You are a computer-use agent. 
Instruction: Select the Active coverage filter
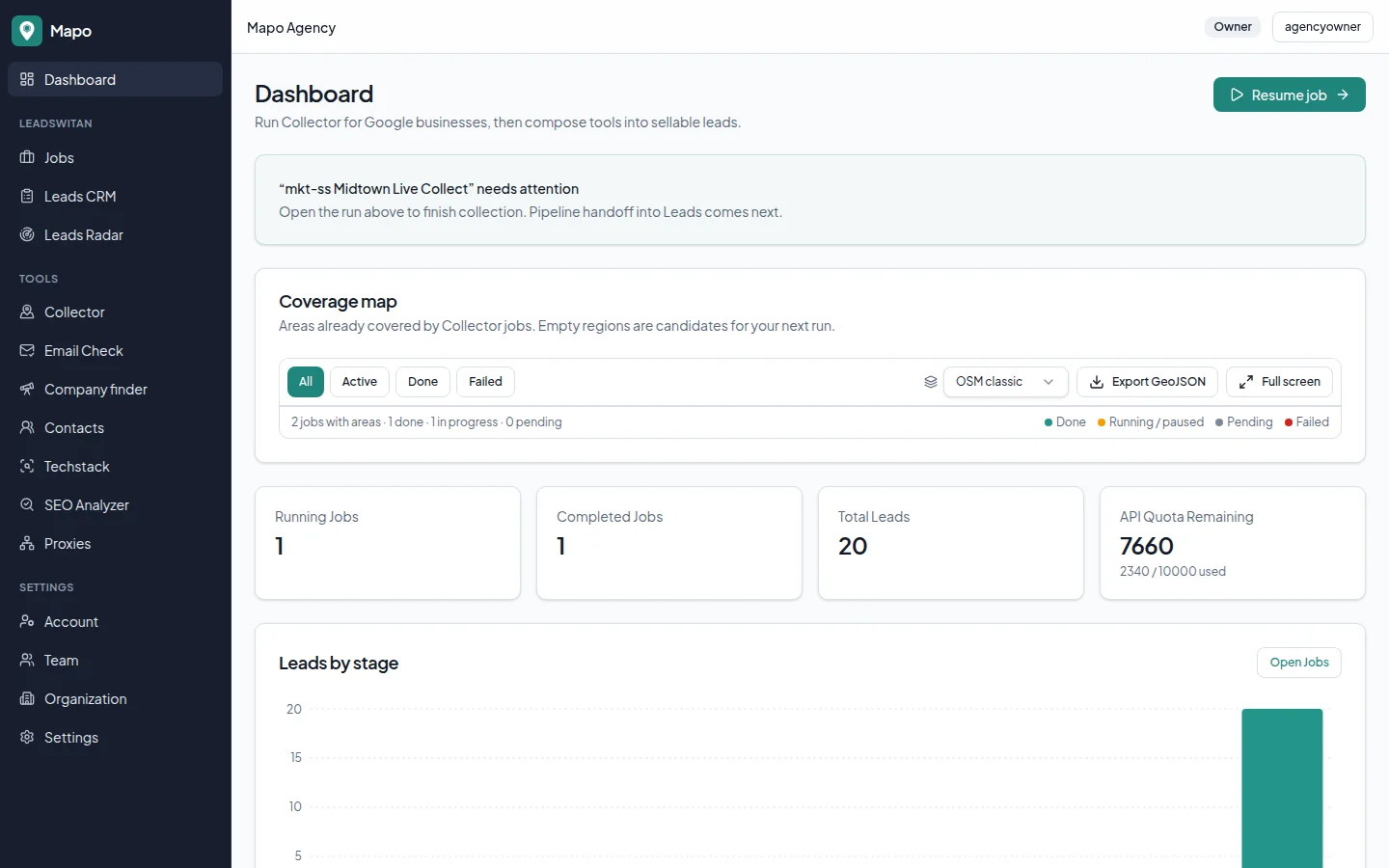[360, 382]
